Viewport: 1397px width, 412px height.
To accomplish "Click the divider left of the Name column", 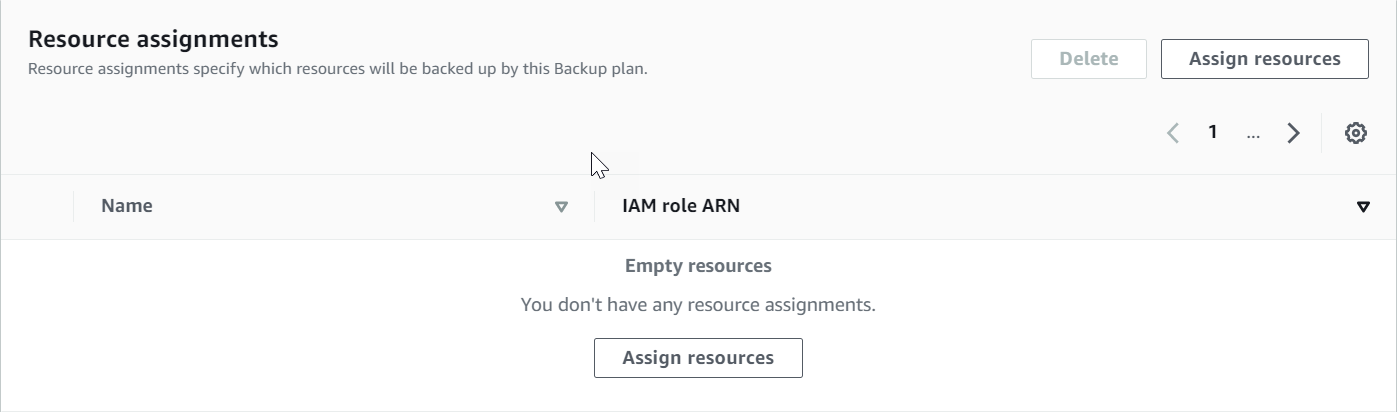I will [73, 207].
